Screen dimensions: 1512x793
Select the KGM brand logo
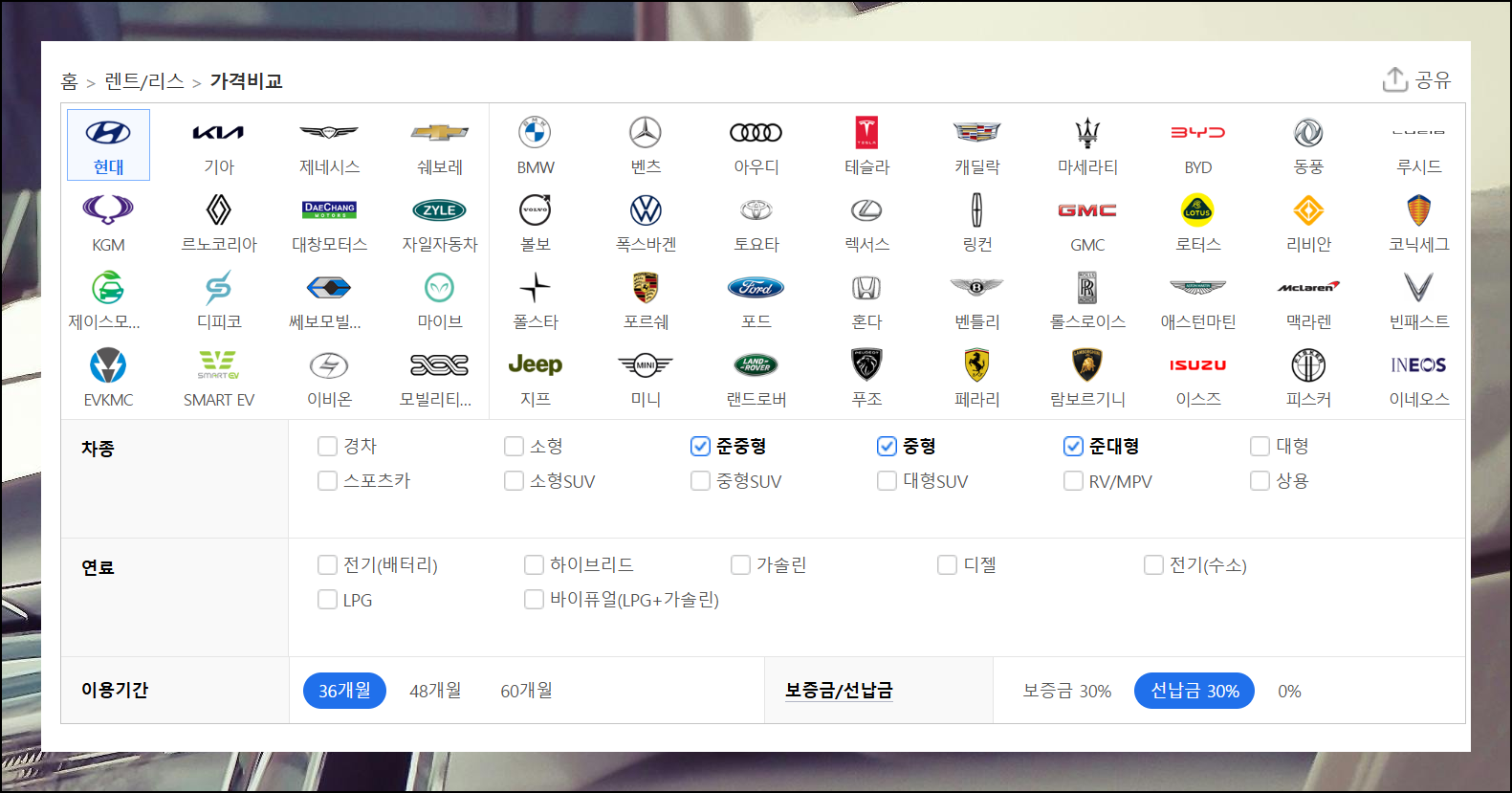108,209
